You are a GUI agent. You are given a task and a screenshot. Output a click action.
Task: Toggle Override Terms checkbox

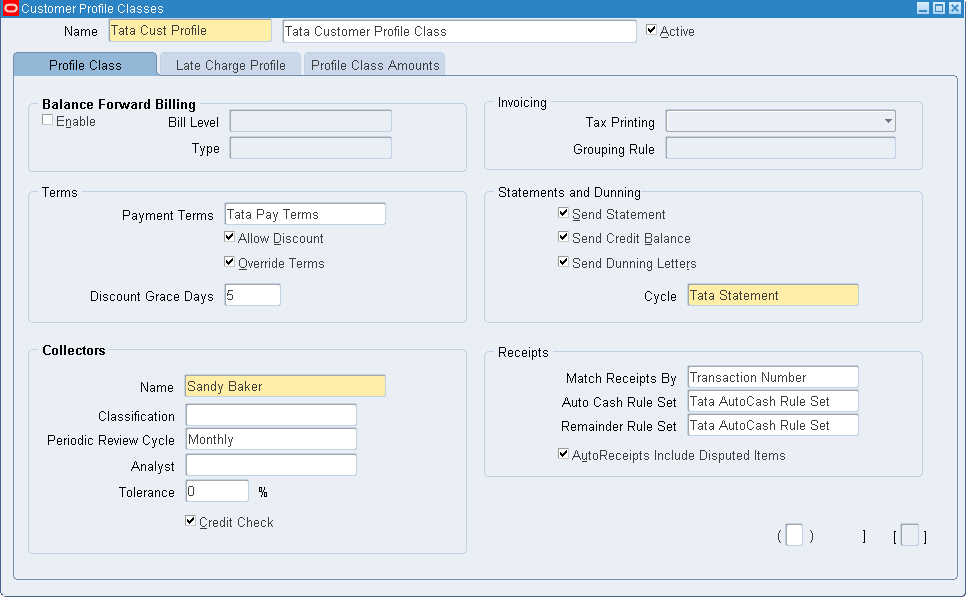coord(230,262)
